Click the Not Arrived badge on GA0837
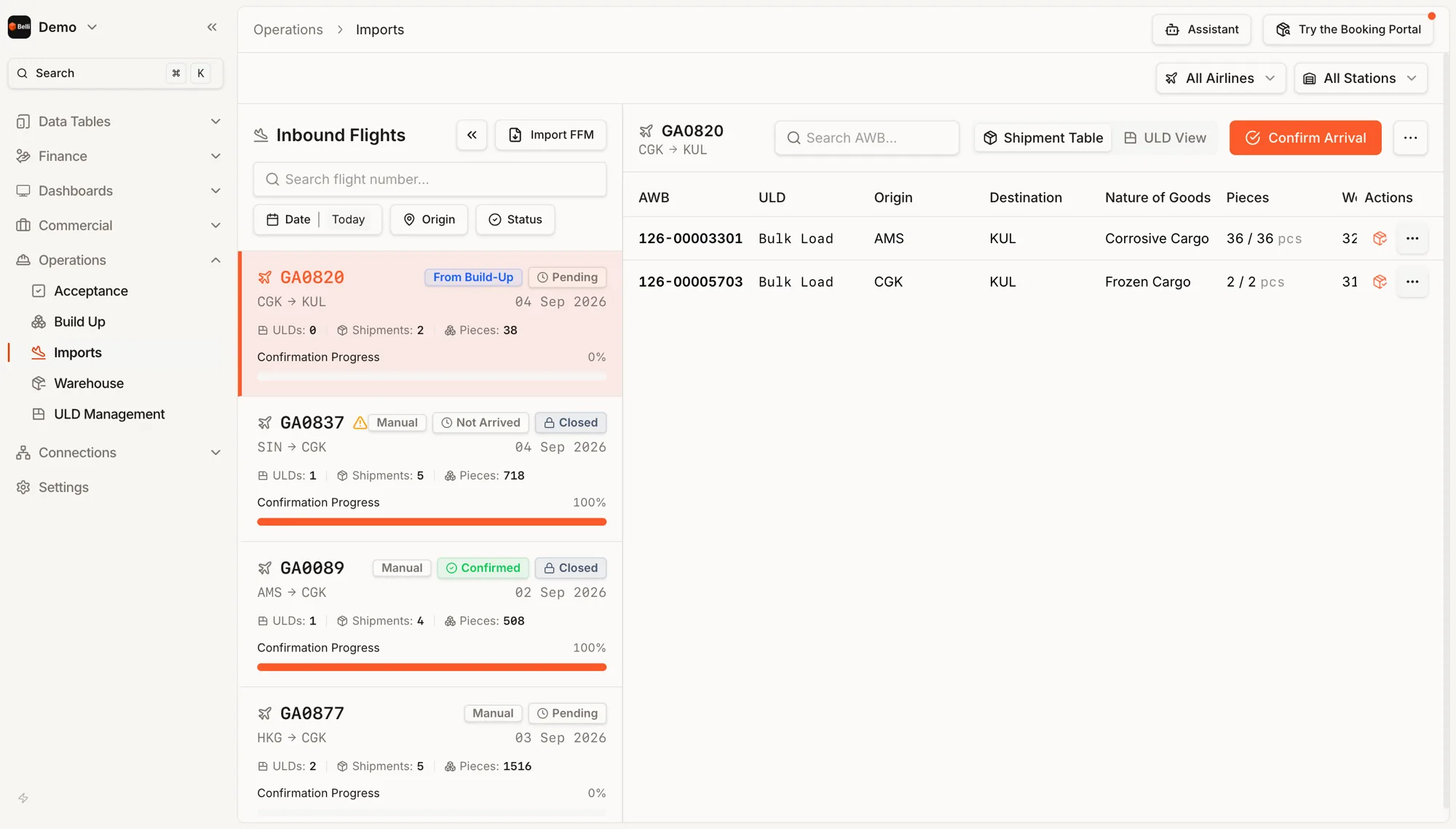 [x=480, y=423]
